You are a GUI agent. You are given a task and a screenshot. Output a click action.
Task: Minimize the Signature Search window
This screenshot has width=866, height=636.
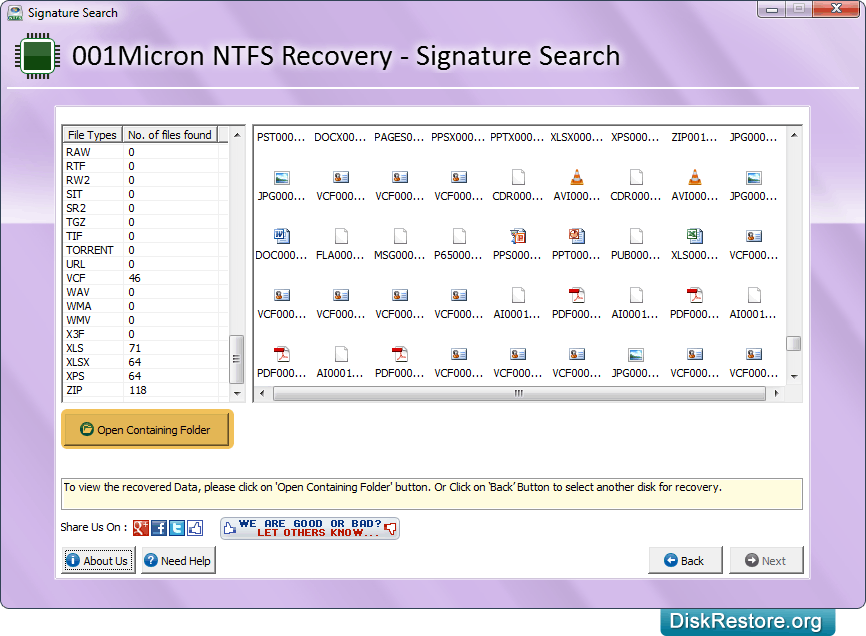(x=772, y=9)
